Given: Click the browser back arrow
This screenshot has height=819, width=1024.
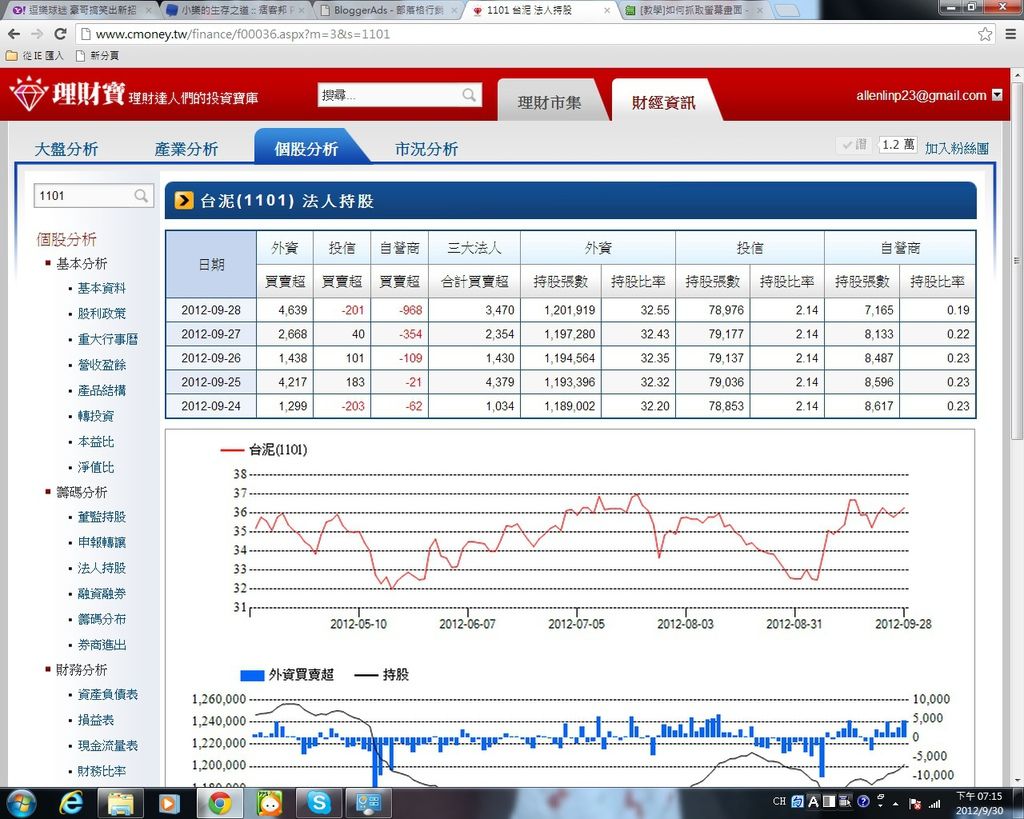Looking at the screenshot, I should click(x=14, y=34).
